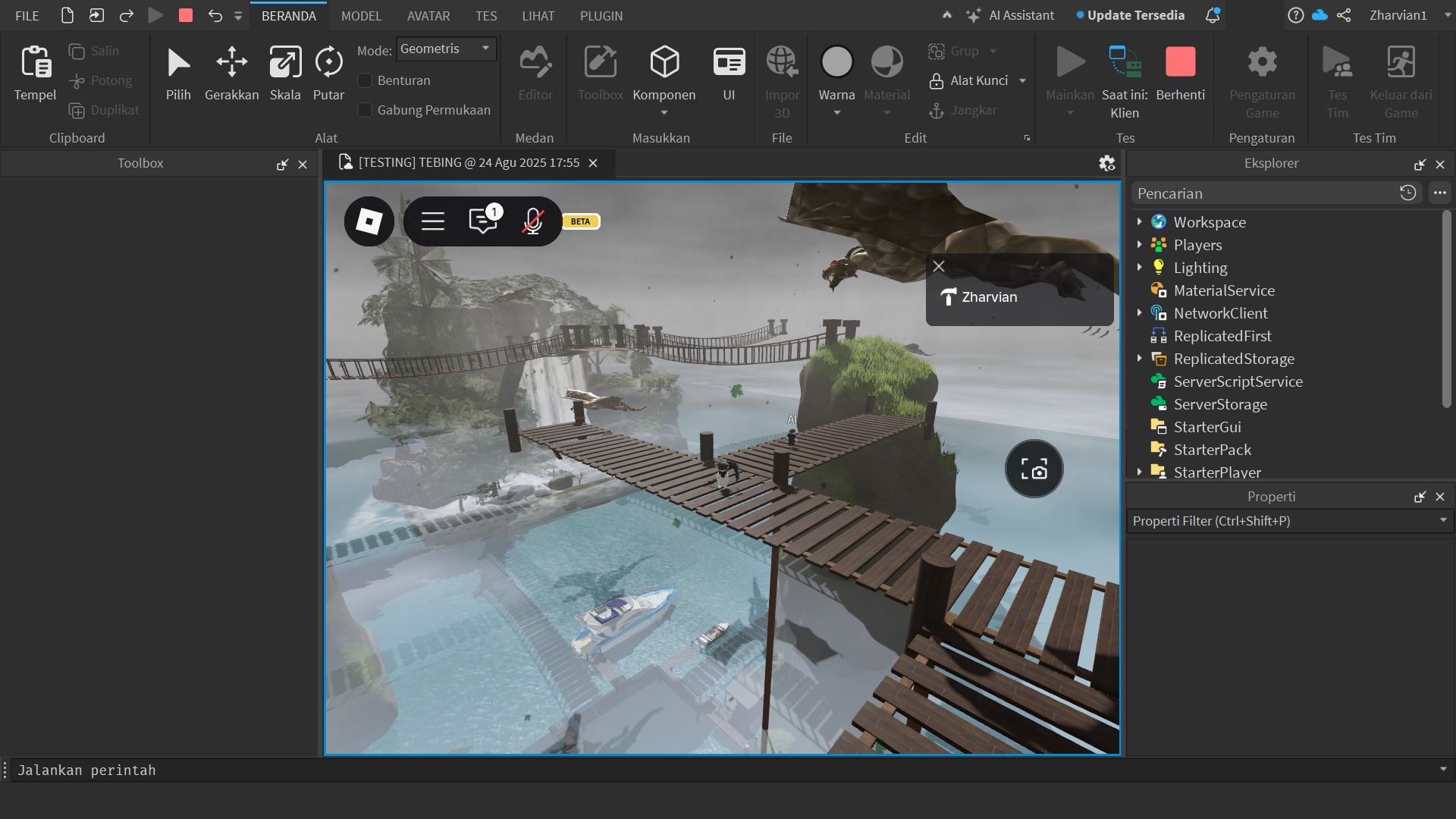Viewport: 1456px width, 819px height.
Task: Switch to the TES ribbon tab
Action: point(486,16)
